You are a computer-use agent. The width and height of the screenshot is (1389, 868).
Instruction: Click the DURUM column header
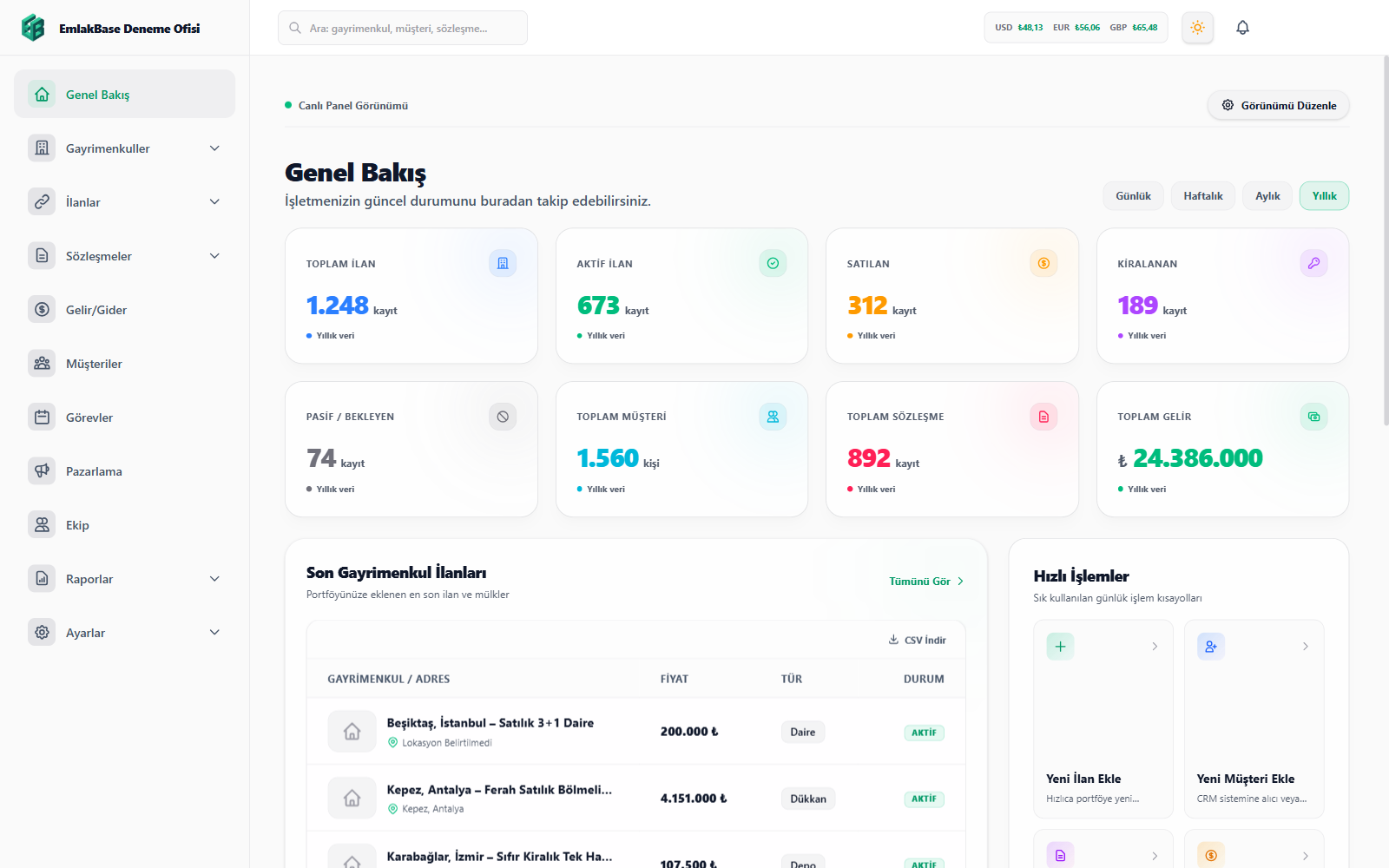click(x=924, y=679)
